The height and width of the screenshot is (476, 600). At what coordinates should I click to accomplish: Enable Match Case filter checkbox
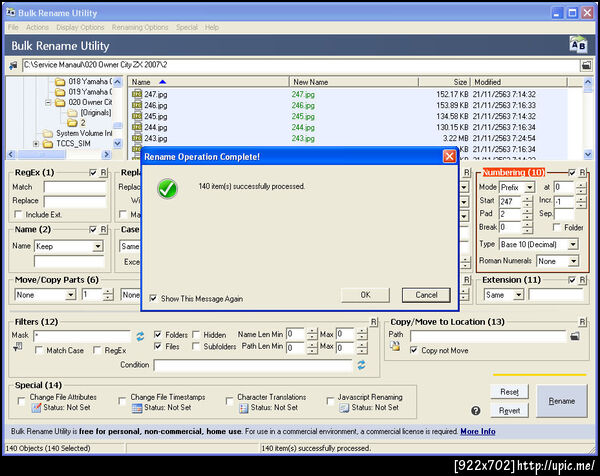tap(39, 350)
